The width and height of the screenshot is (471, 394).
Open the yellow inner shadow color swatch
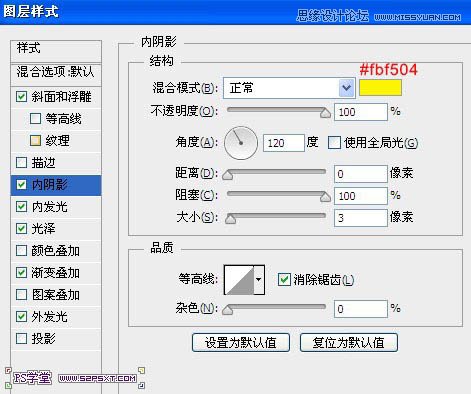click(380, 88)
